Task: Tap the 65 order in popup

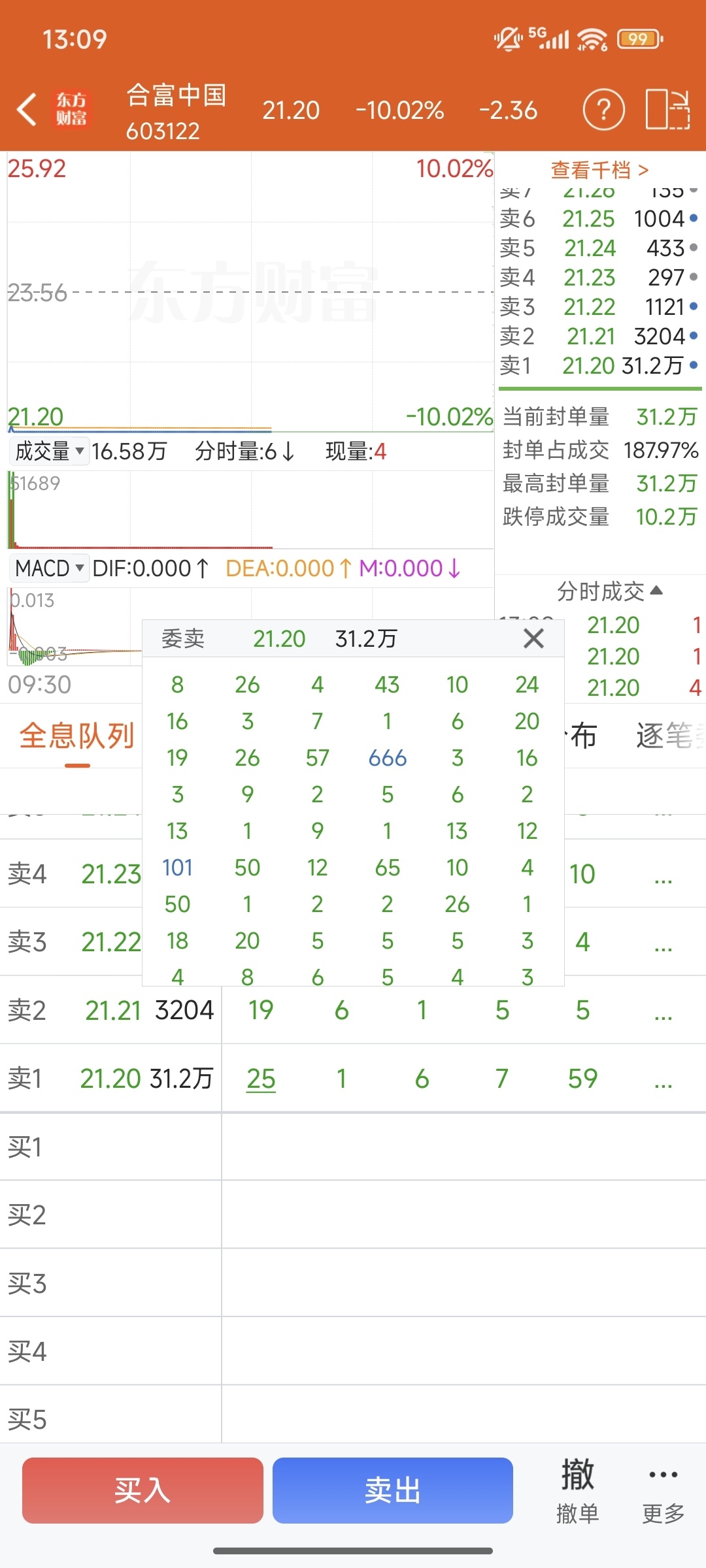Action: click(388, 868)
